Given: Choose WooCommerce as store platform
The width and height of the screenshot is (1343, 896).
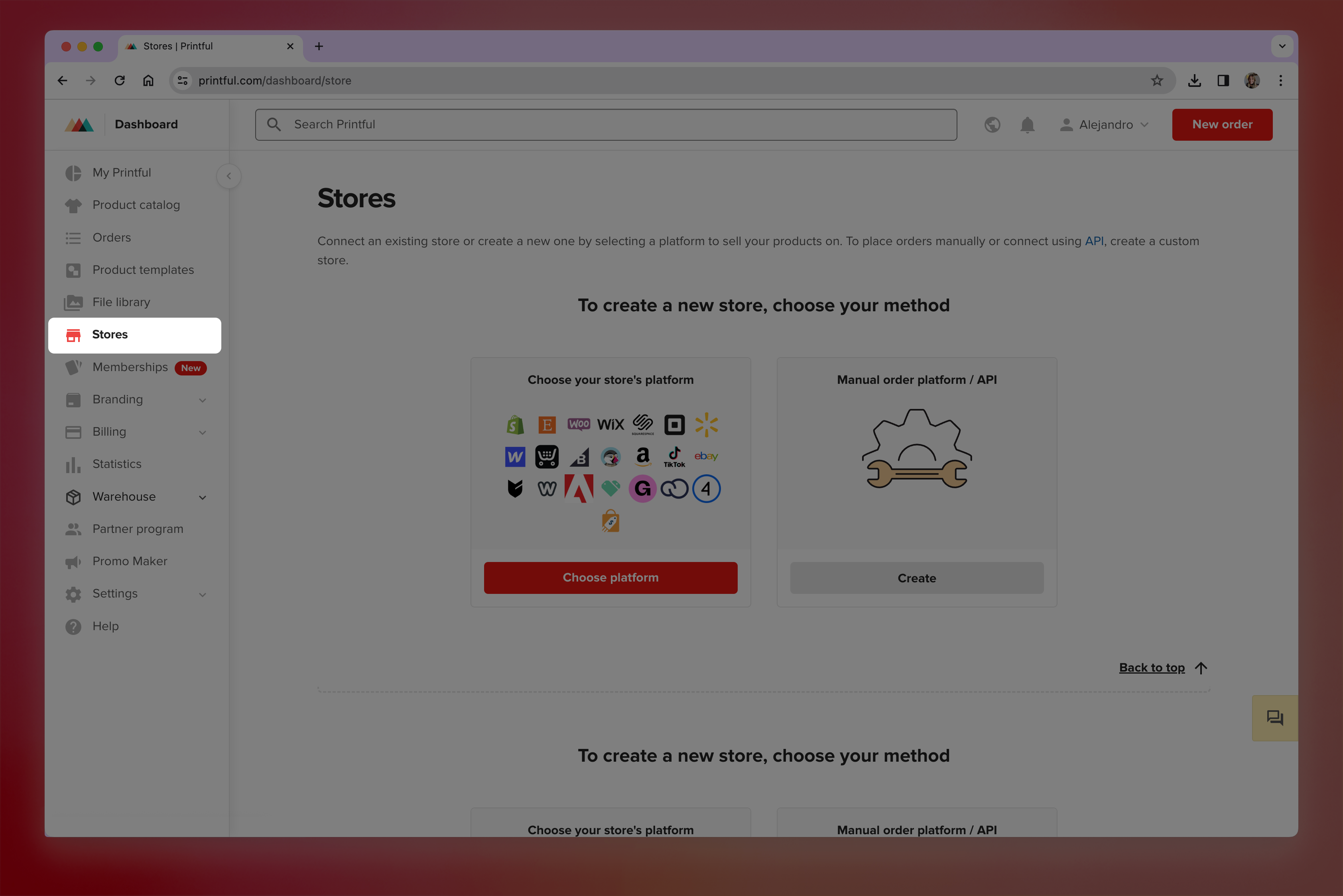Looking at the screenshot, I should (x=579, y=424).
